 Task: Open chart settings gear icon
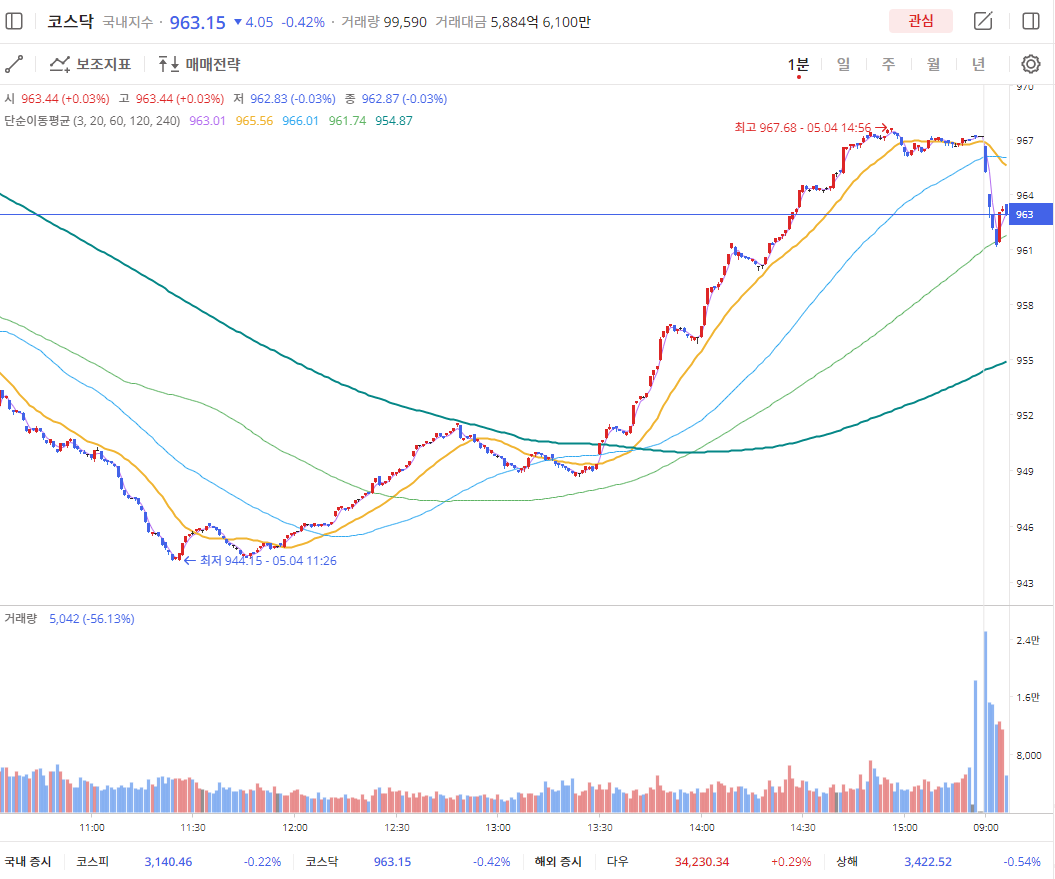tap(1031, 65)
